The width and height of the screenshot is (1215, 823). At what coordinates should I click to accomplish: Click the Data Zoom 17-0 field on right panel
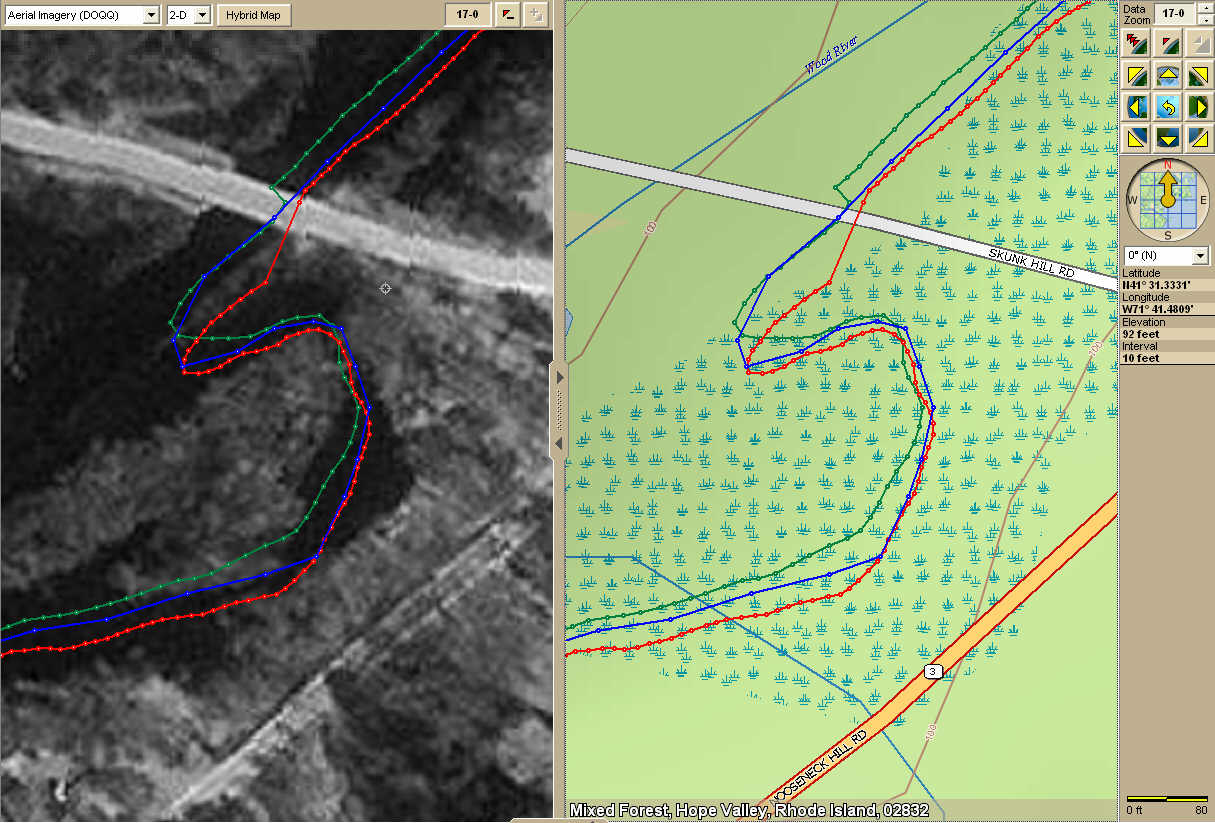tap(1174, 13)
